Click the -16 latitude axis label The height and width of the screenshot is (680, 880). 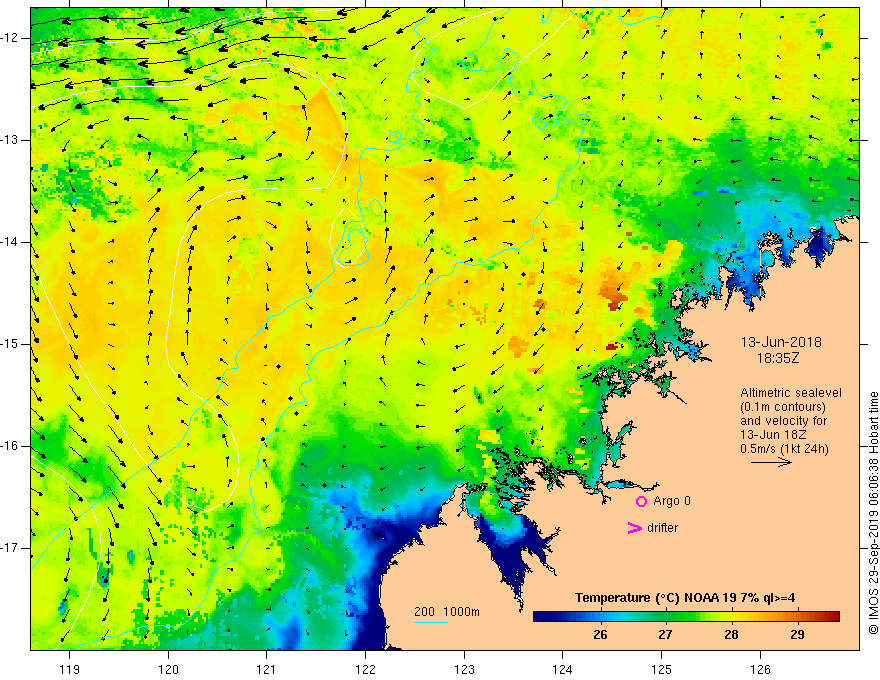pyautogui.click(x=11, y=446)
